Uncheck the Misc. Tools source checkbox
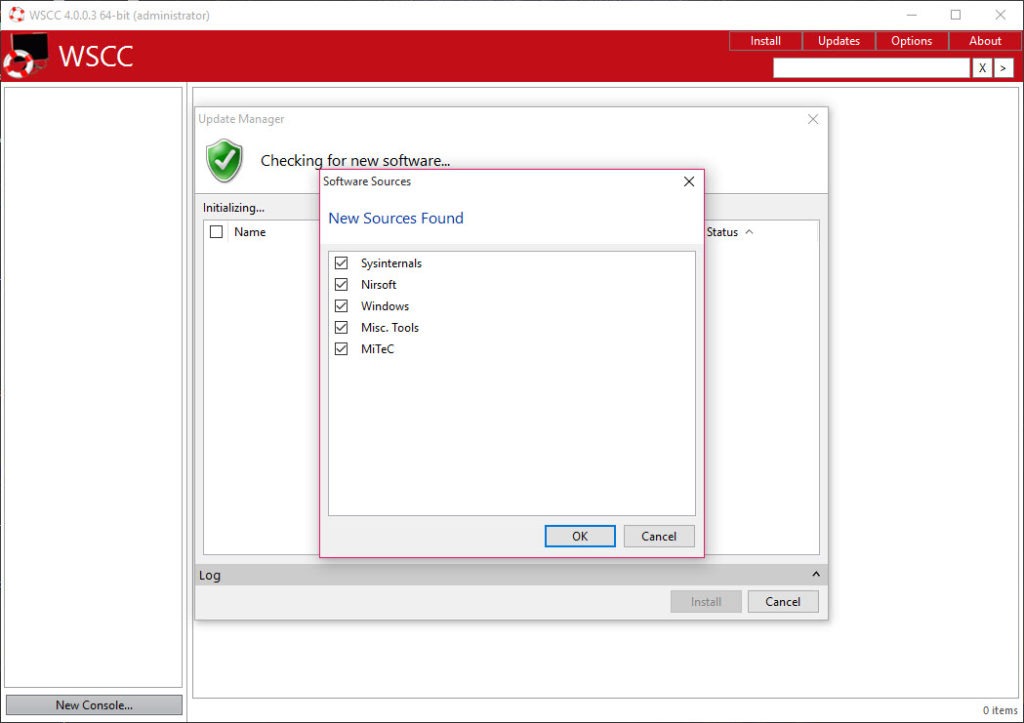The height and width of the screenshot is (723, 1024). [x=341, y=327]
